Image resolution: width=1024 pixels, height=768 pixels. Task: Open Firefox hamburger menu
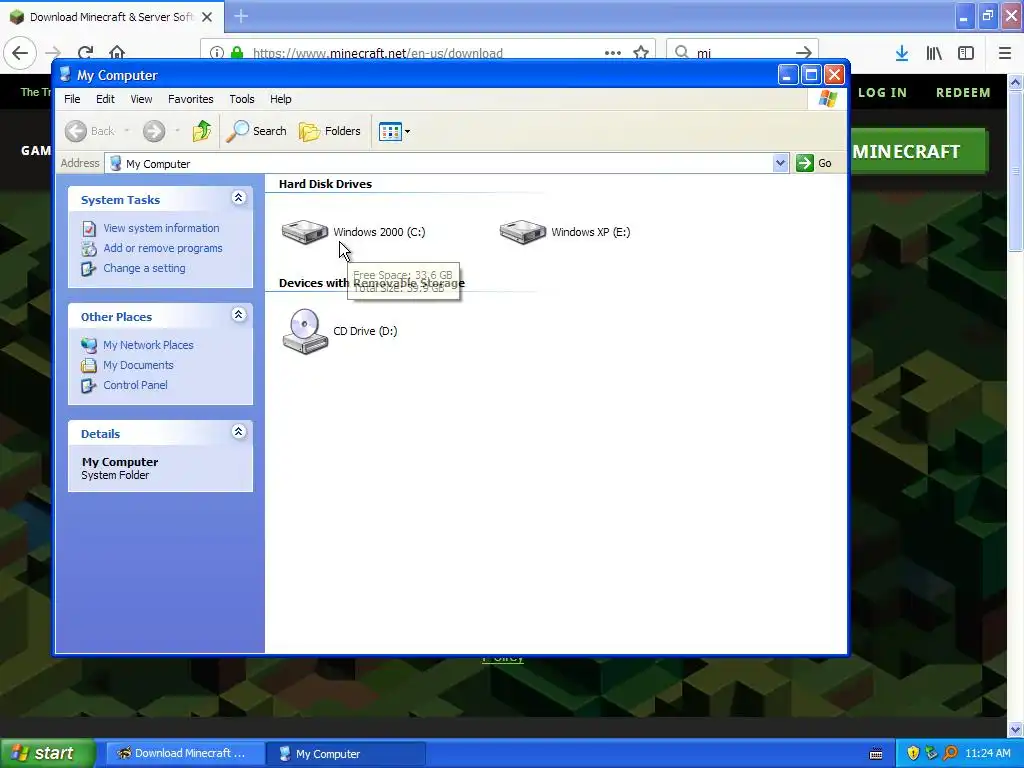tap(1005, 54)
